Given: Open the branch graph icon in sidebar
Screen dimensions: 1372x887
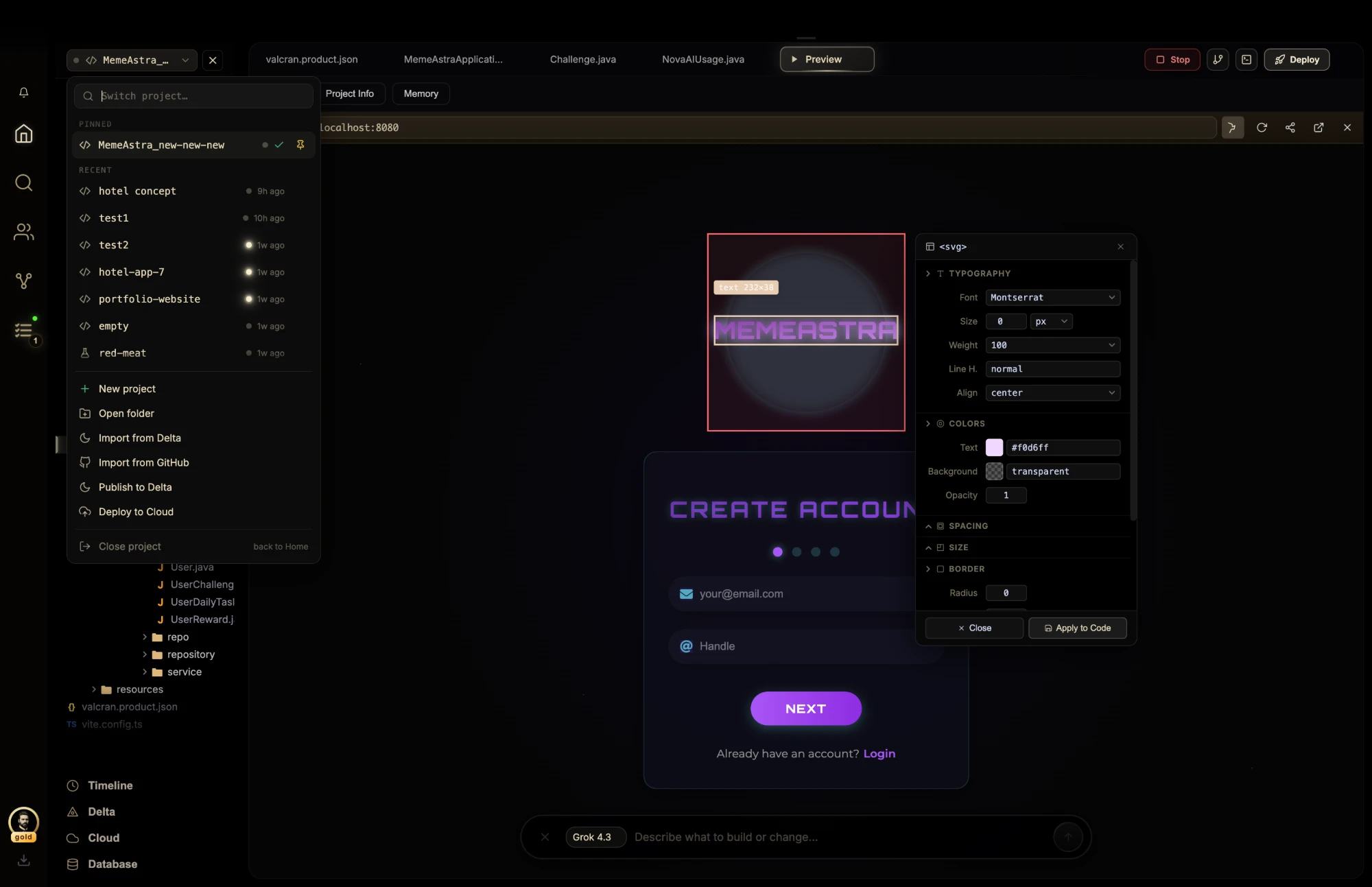Looking at the screenshot, I should tap(24, 281).
